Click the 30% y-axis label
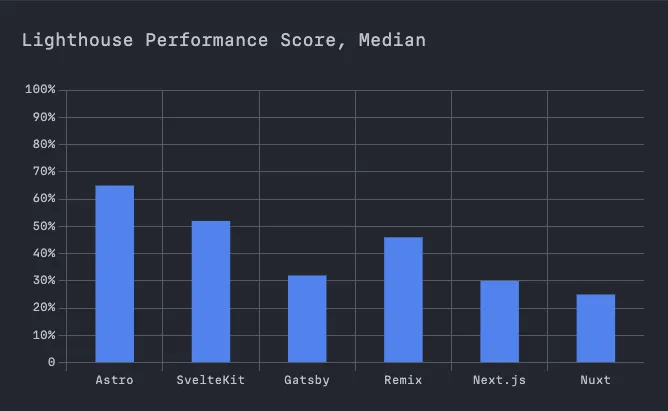This screenshot has height=411, width=668. point(44,280)
